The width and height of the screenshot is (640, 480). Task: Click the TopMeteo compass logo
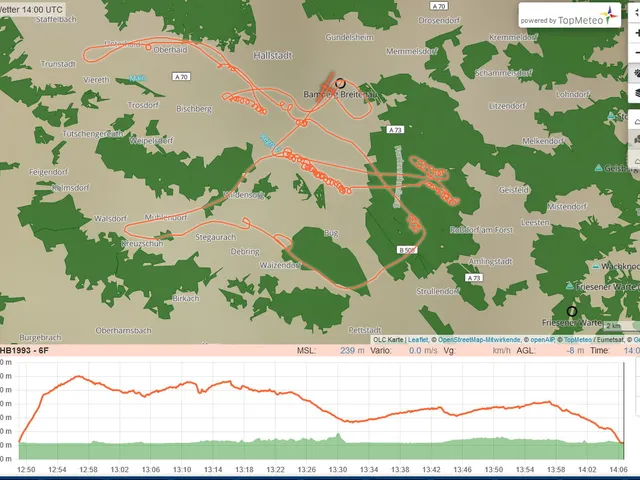tap(611, 15)
